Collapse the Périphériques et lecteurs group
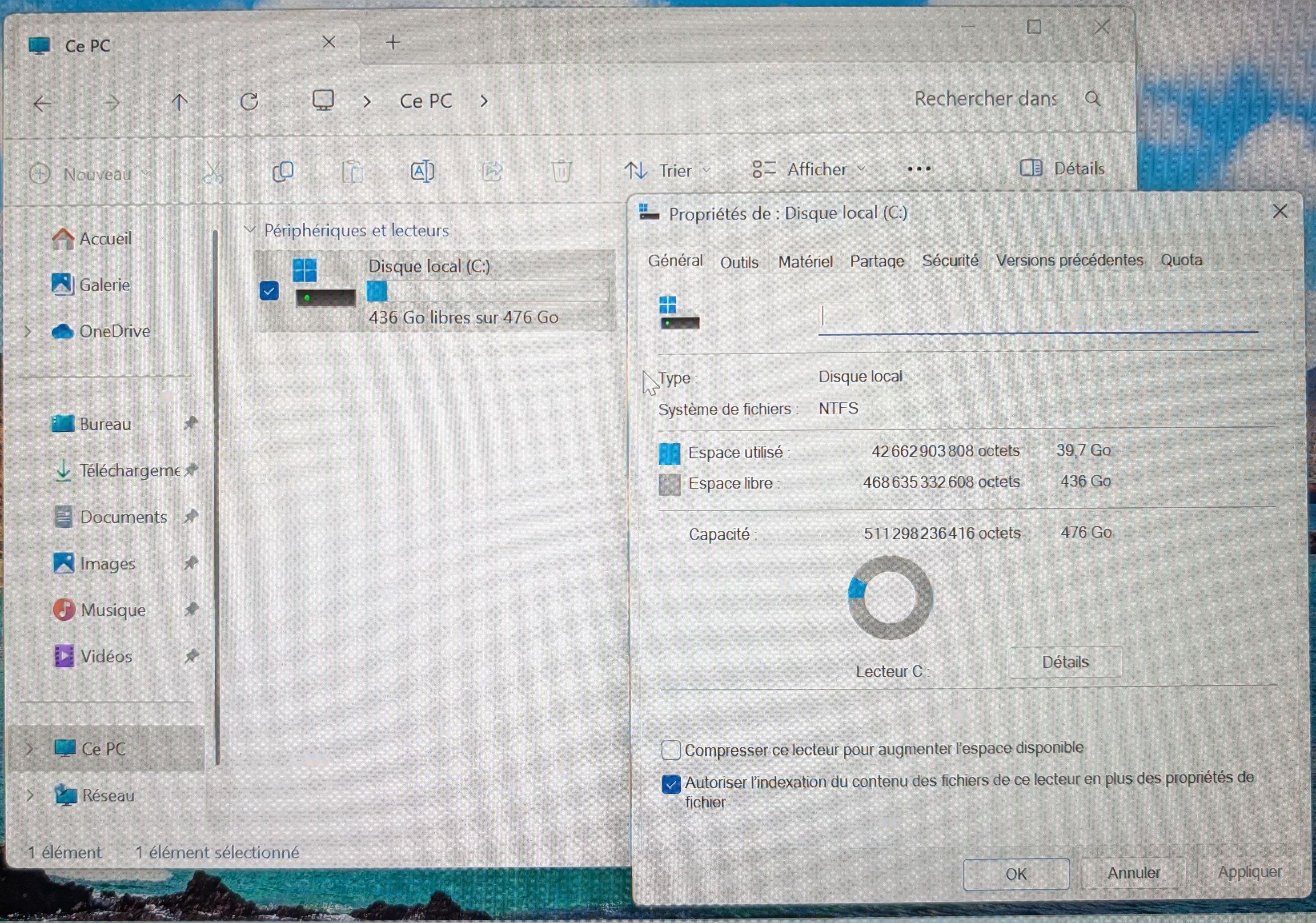The height and width of the screenshot is (923, 1316). pyautogui.click(x=249, y=229)
